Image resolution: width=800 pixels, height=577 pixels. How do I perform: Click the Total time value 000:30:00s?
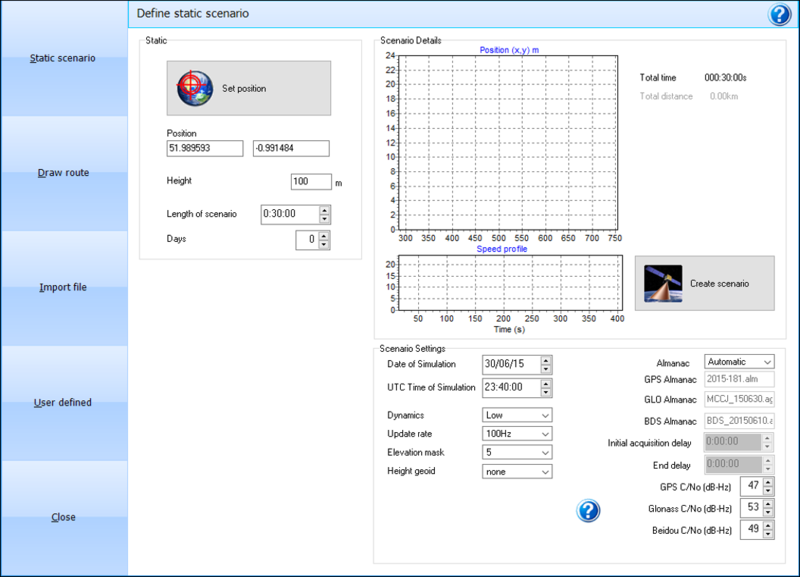point(726,78)
